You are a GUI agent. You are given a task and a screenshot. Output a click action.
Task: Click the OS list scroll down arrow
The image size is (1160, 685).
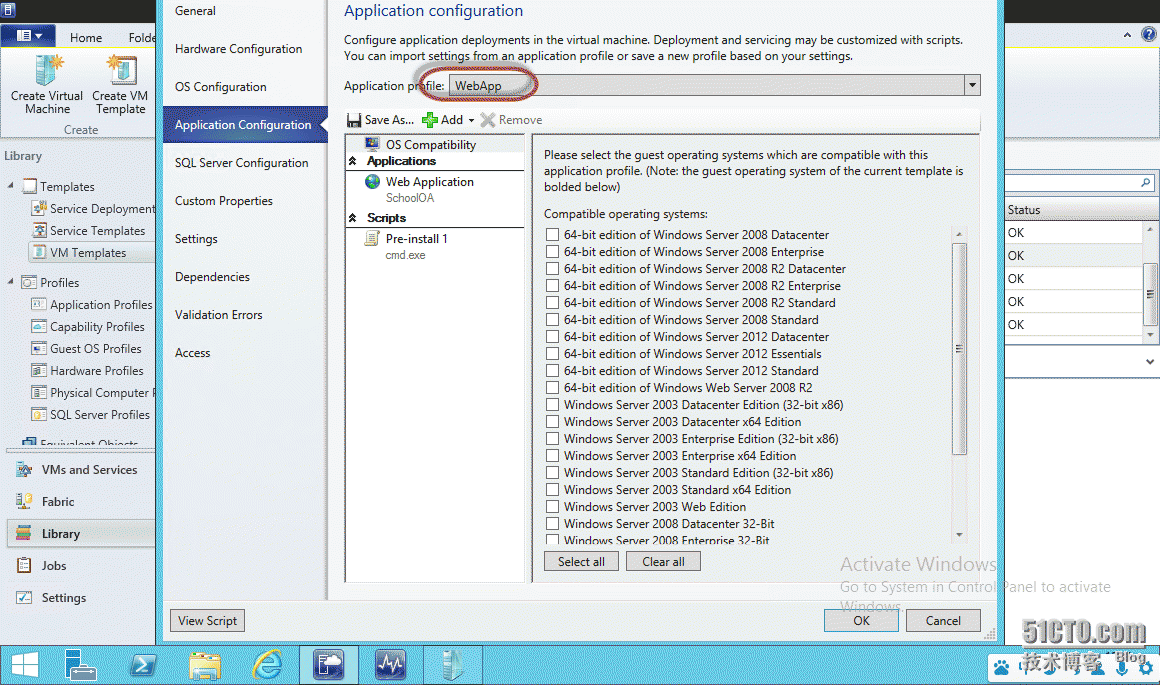point(959,535)
